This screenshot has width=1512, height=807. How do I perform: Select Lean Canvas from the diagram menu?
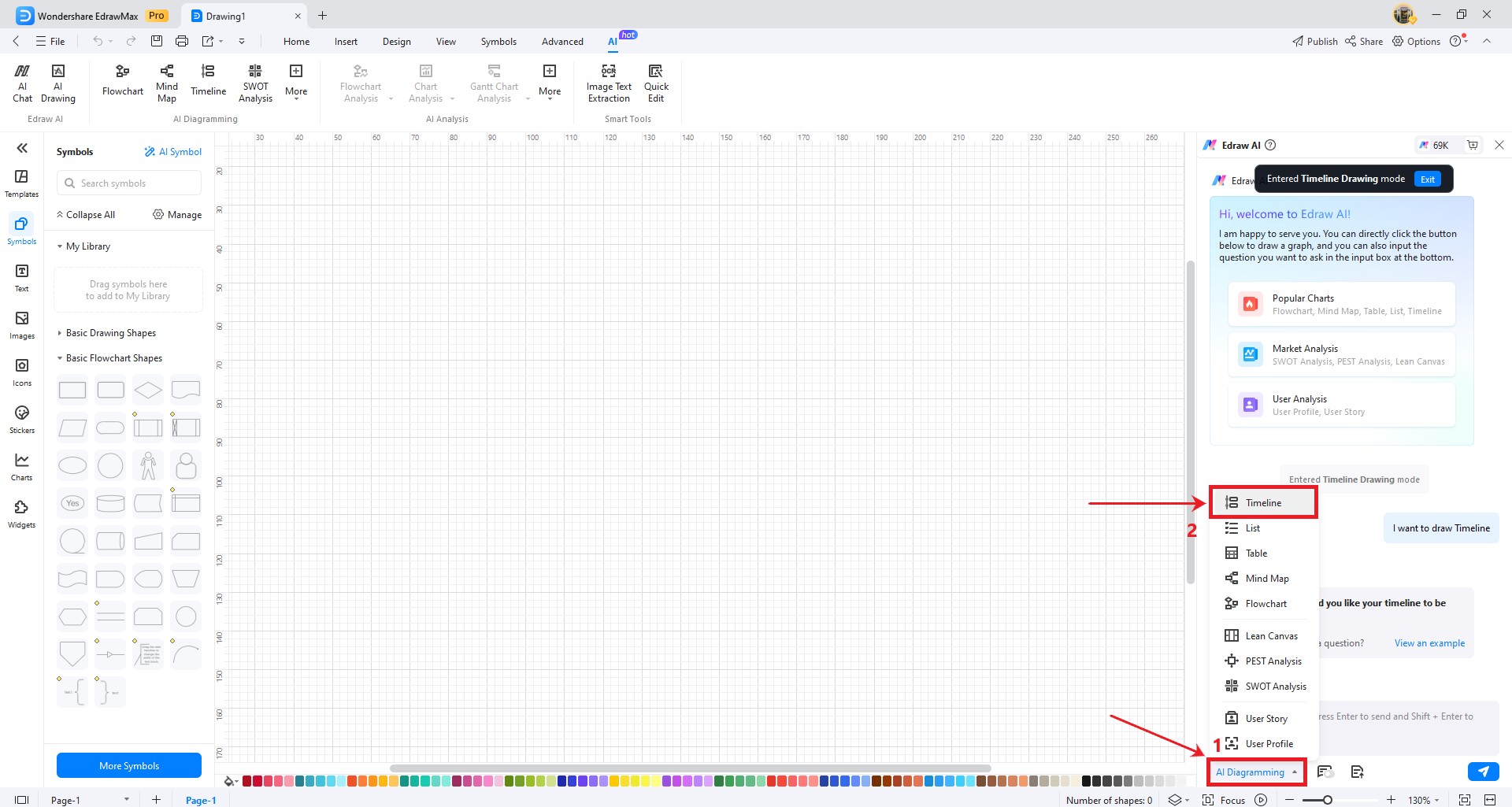tap(1262, 636)
